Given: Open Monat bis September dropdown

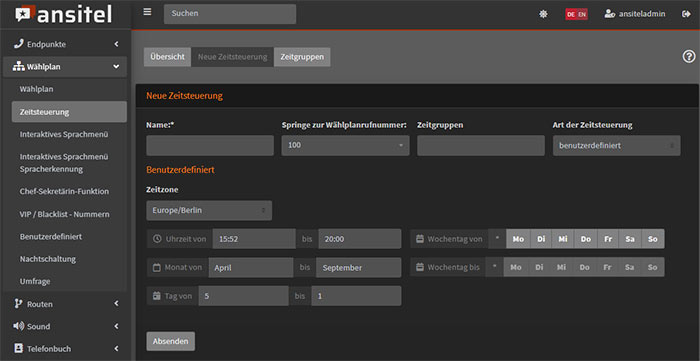Looking at the screenshot, I should pyautogui.click(x=359, y=267).
